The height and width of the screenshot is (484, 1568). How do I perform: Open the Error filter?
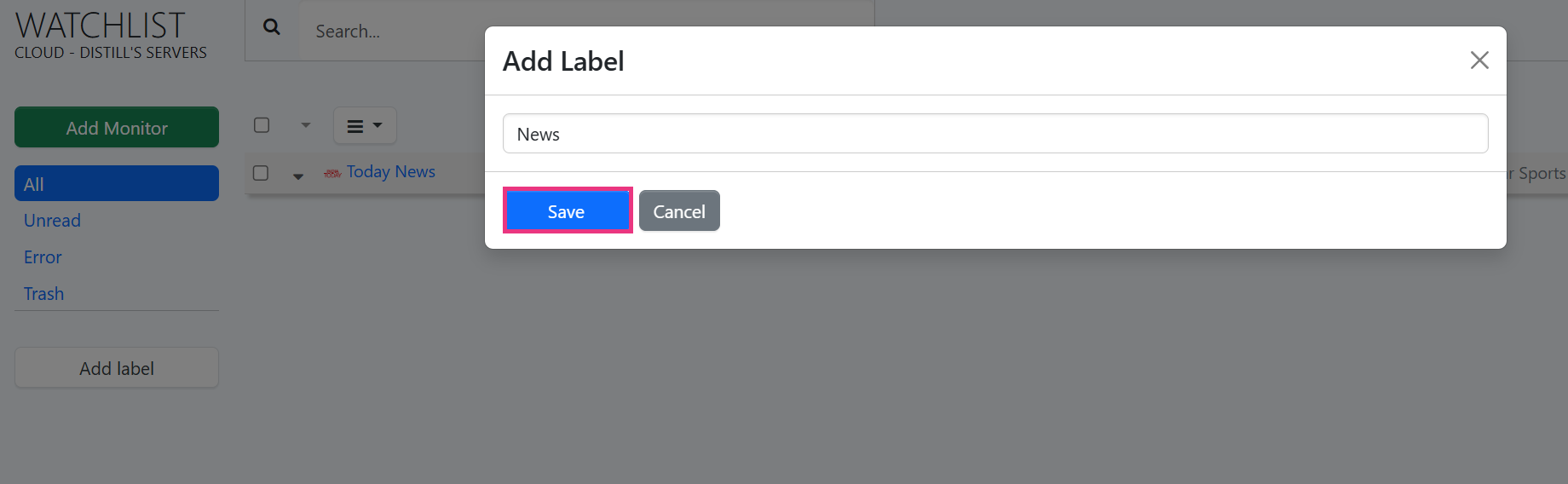[43, 257]
